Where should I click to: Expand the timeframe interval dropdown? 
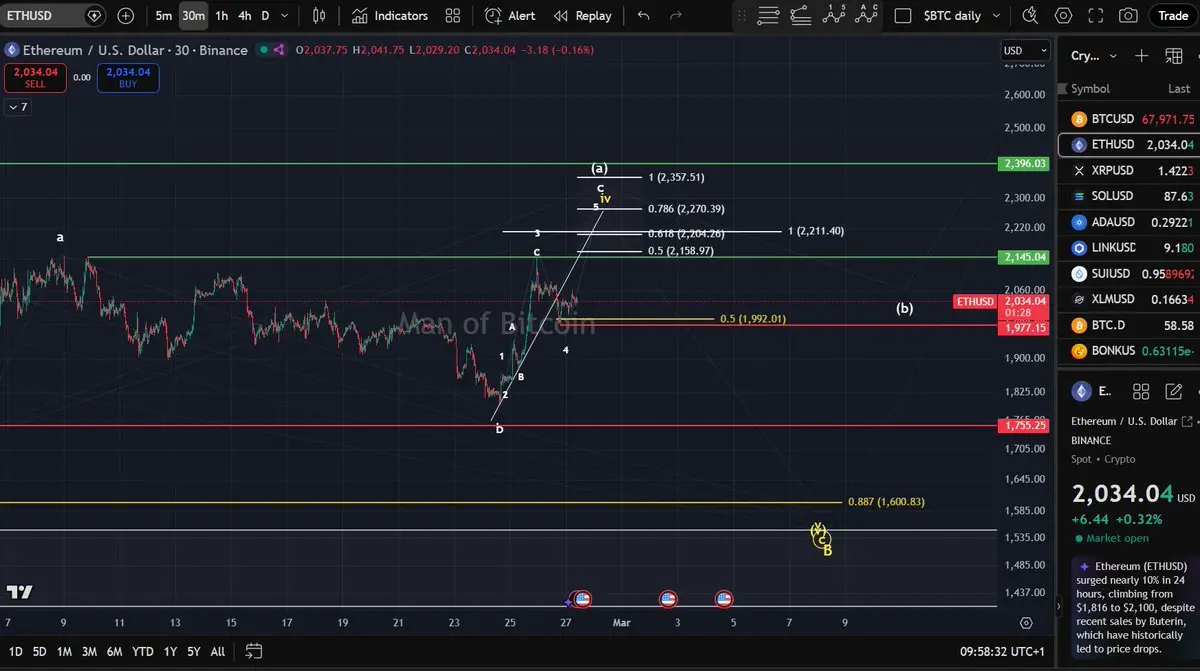point(285,16)
